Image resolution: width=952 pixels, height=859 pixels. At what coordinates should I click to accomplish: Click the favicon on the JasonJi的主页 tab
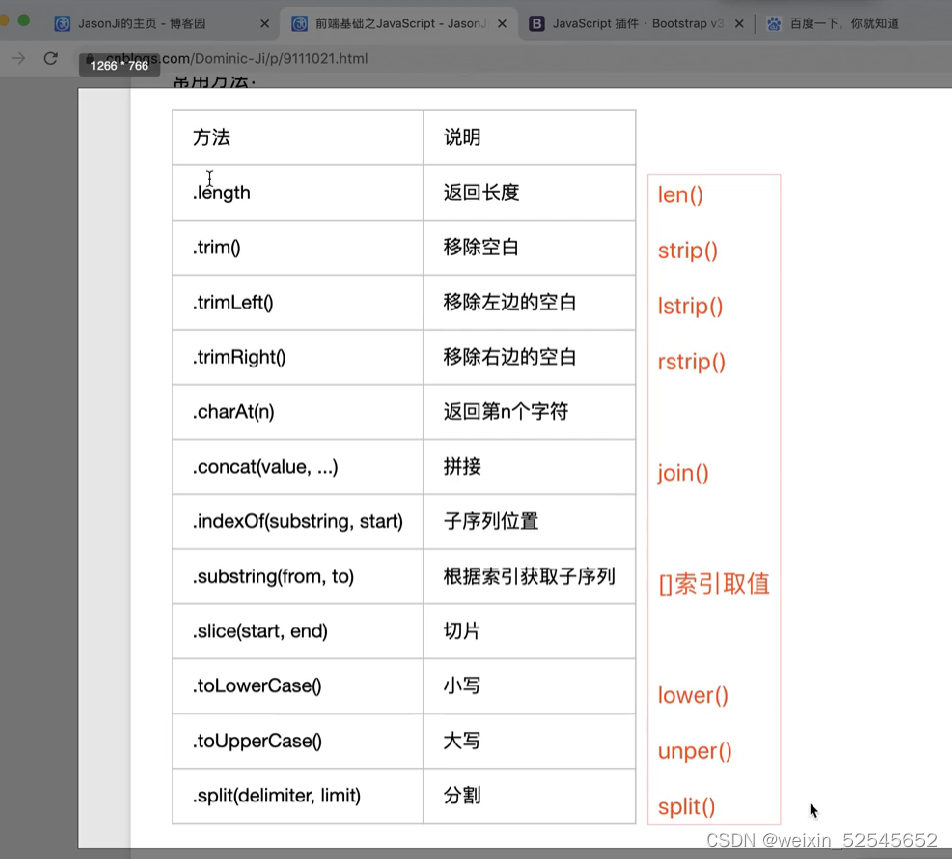click(62, 23)
